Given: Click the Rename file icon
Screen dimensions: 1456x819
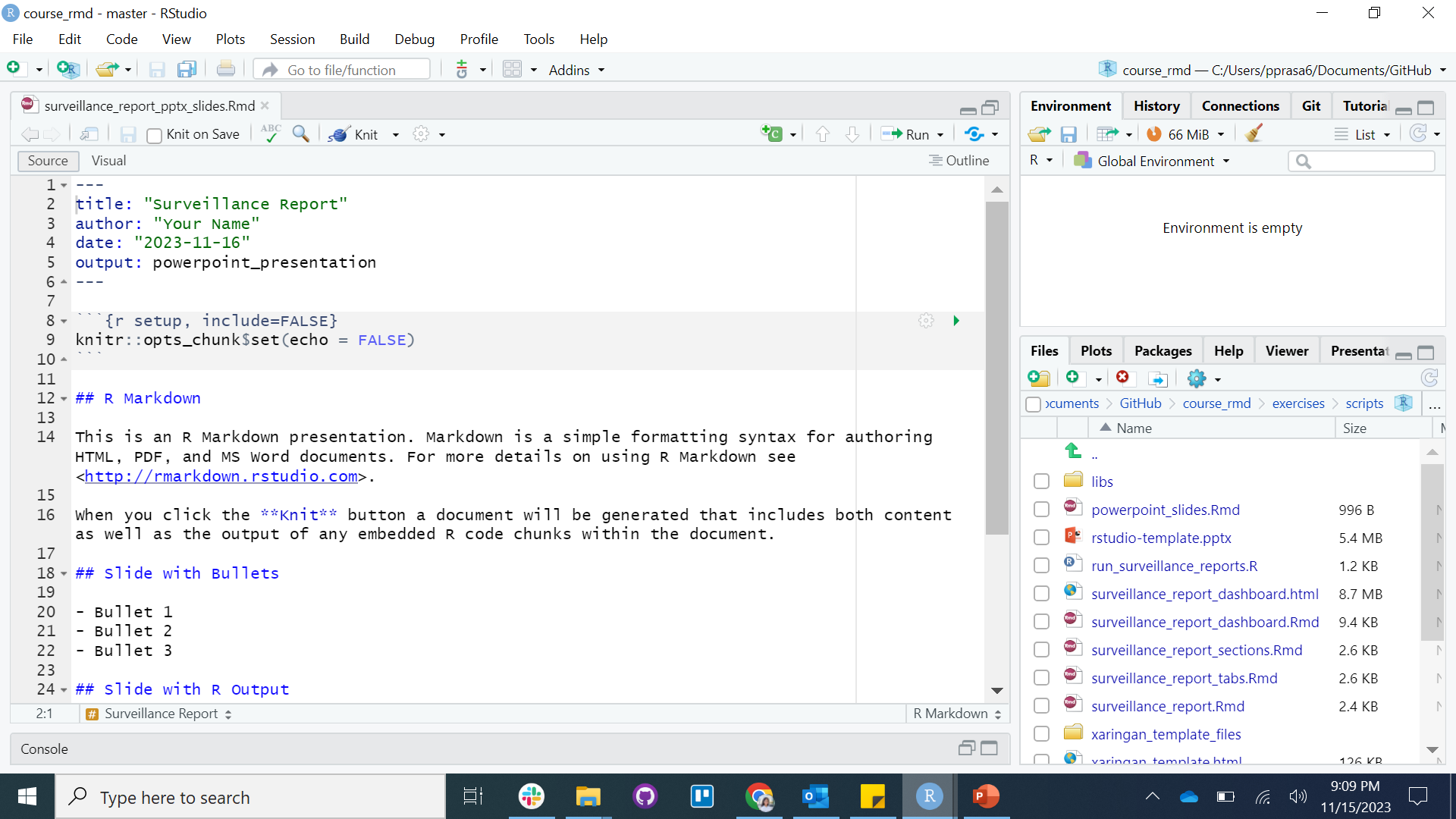Looking at the screenshot, I should click(x=1157, y=378).
